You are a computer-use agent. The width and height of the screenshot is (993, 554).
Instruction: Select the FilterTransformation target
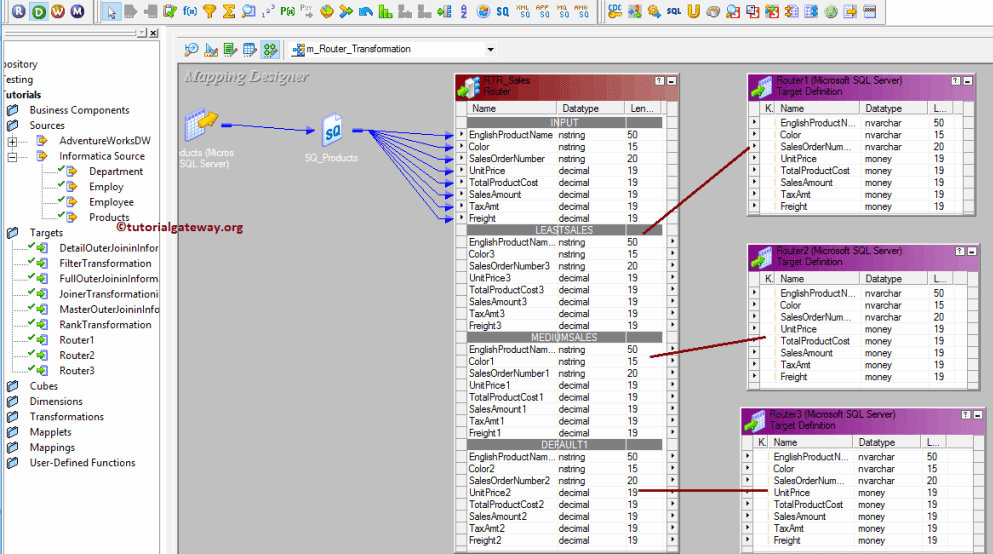point(105,263)
